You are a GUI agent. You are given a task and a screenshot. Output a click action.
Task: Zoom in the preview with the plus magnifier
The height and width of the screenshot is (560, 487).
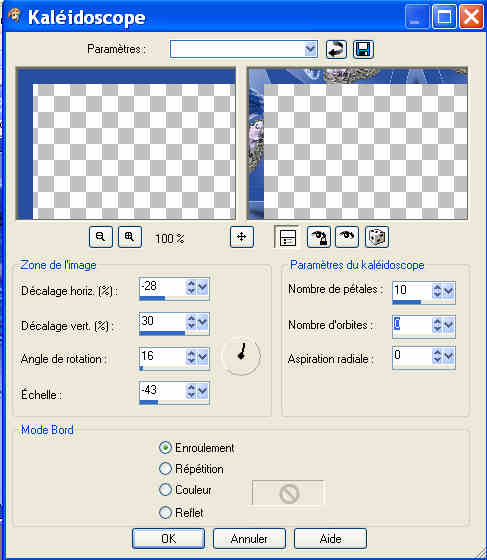pos(130,236)
